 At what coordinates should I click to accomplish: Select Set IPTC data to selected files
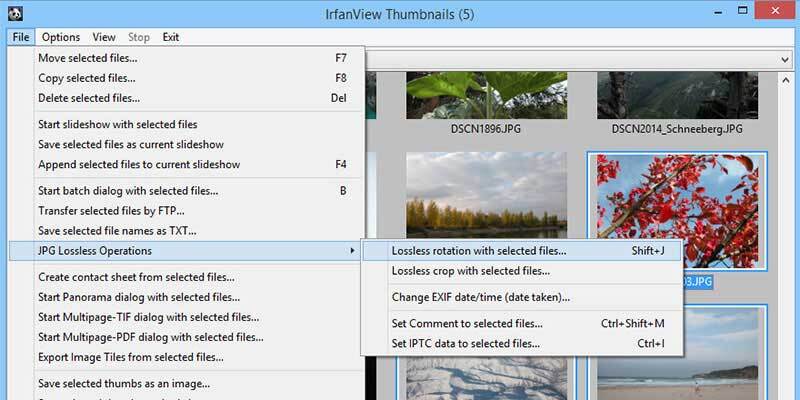click(521, 343)
